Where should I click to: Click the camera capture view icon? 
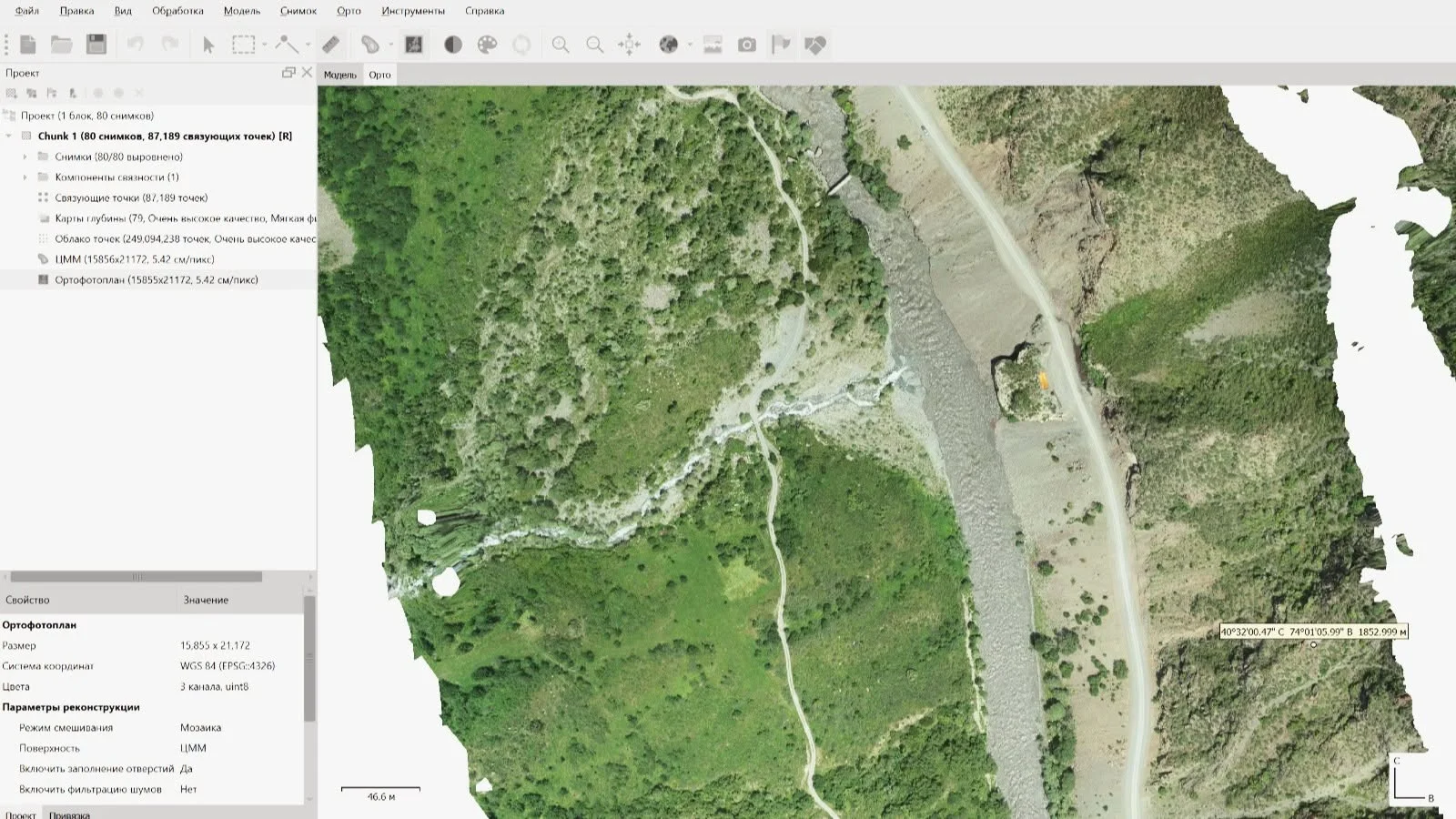(x=747, y=45)
